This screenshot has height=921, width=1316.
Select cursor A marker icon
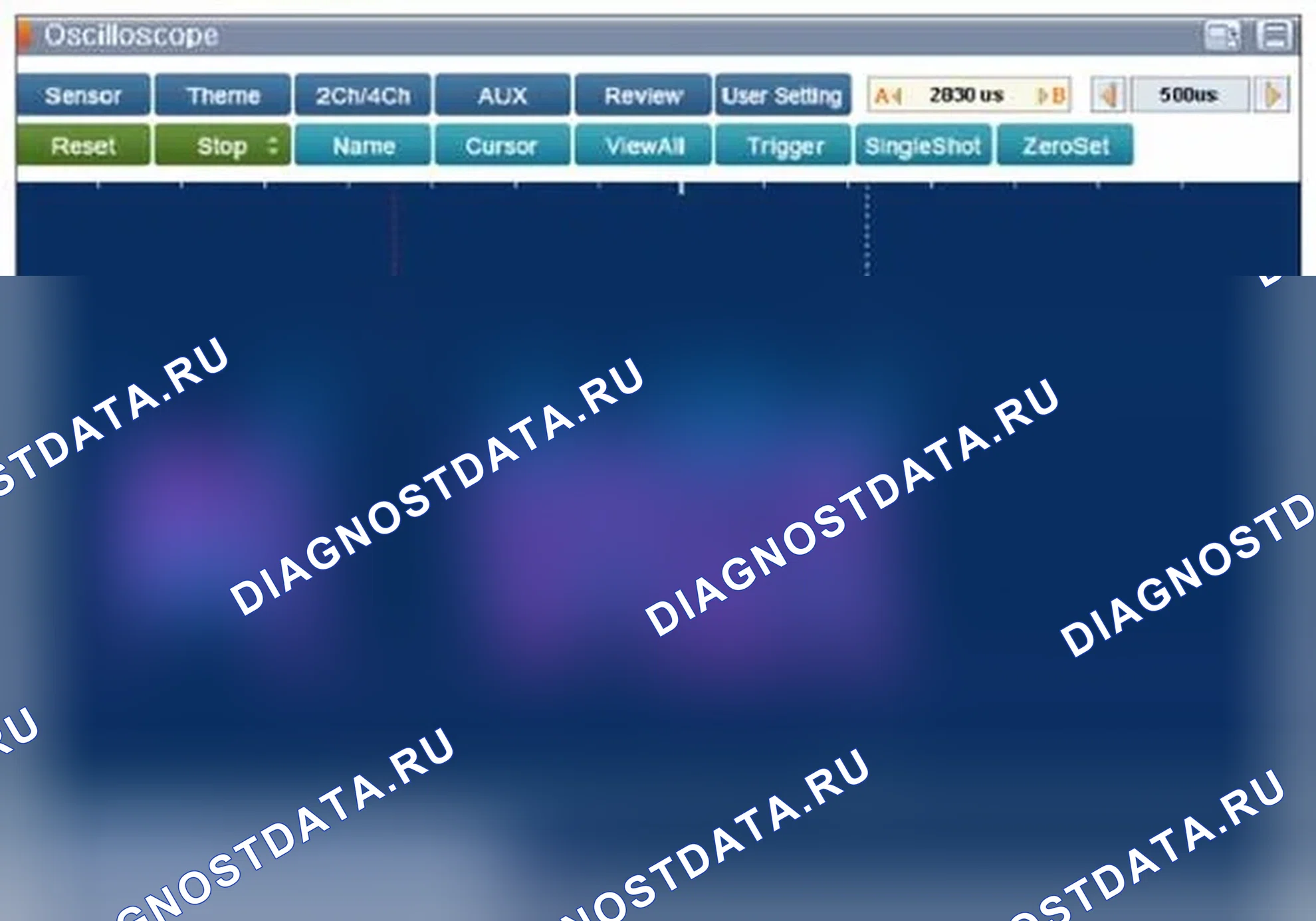click(x=888, y=96)
